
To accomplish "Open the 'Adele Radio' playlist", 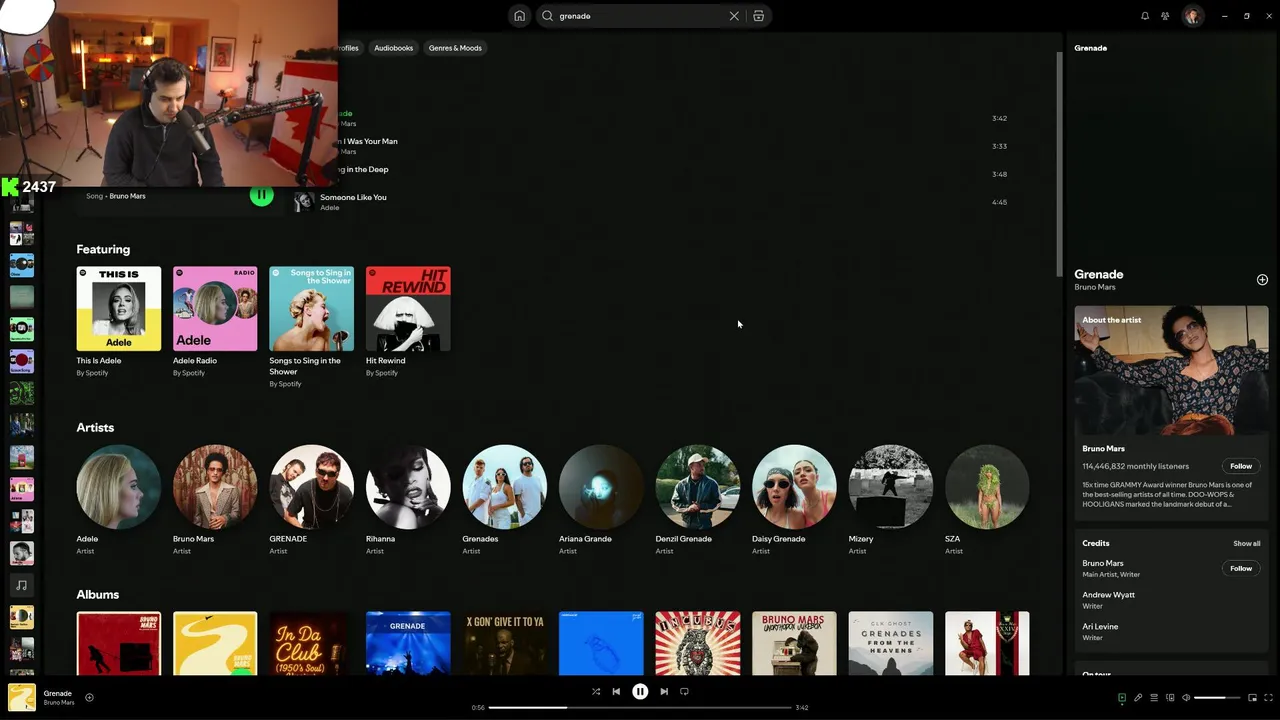I will [x=215, y=309].
